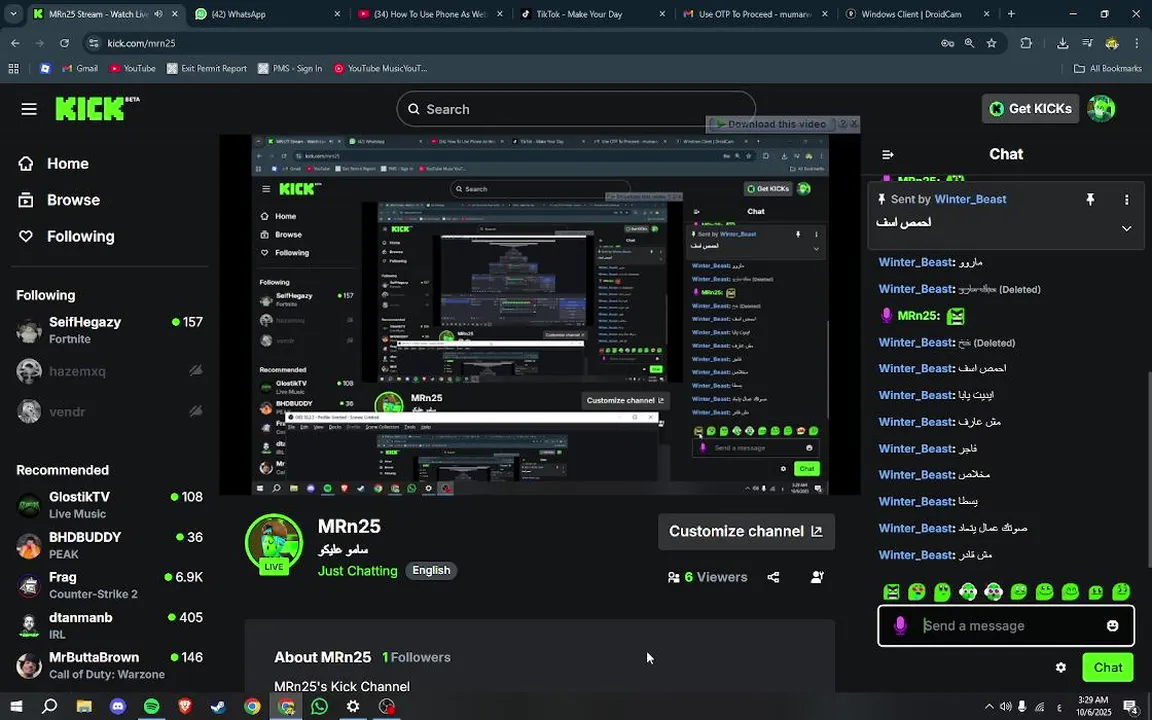Collapse the chat panel with the arrow icon
Viewport: 1152px width, 720px height.
click(x=888, y=154)
